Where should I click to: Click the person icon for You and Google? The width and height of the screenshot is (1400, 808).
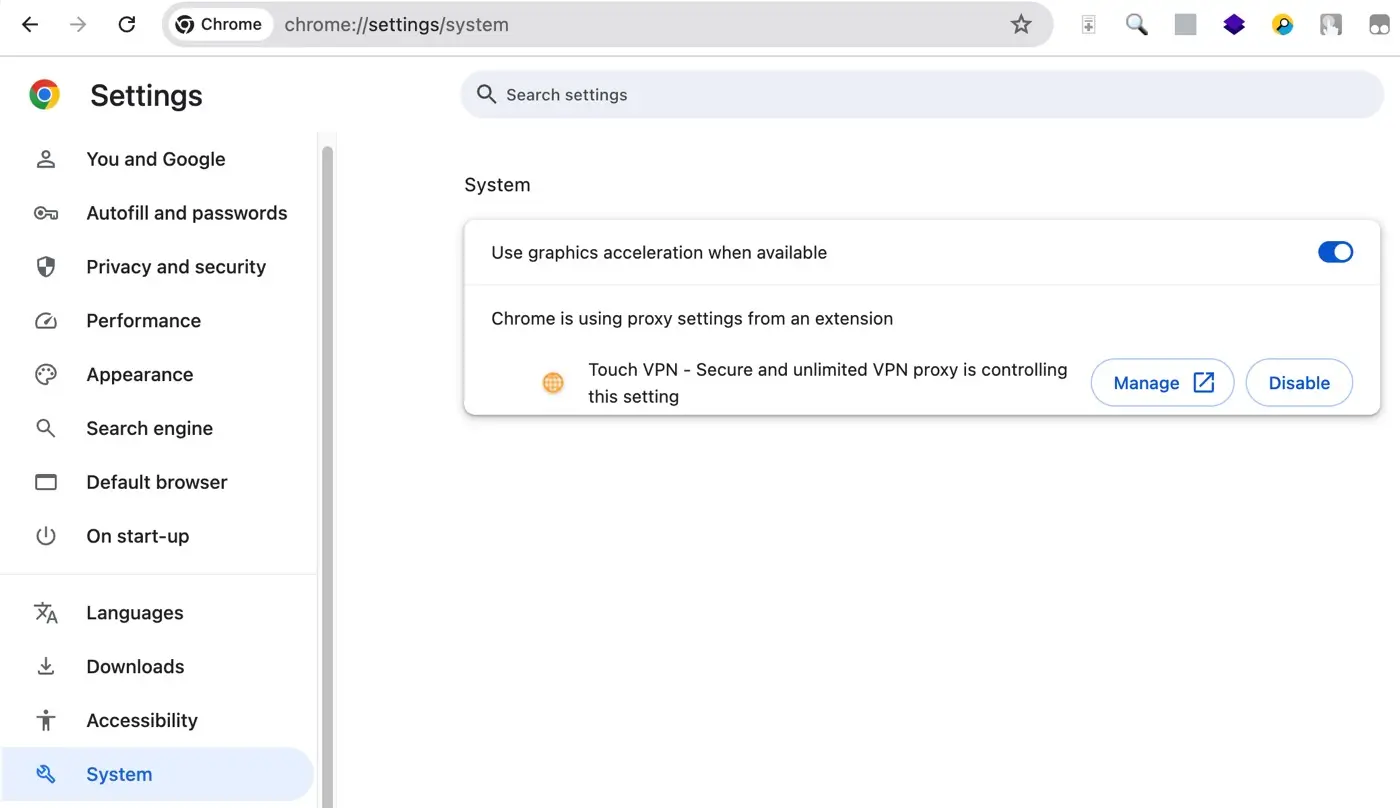pos(46,159)
